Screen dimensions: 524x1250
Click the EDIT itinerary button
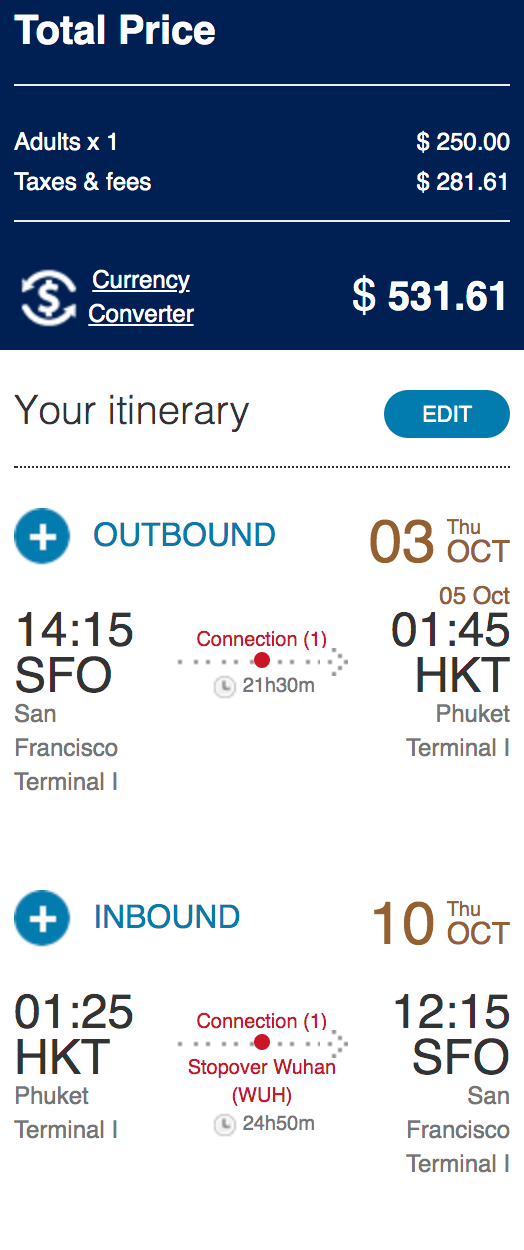[447, 414]
